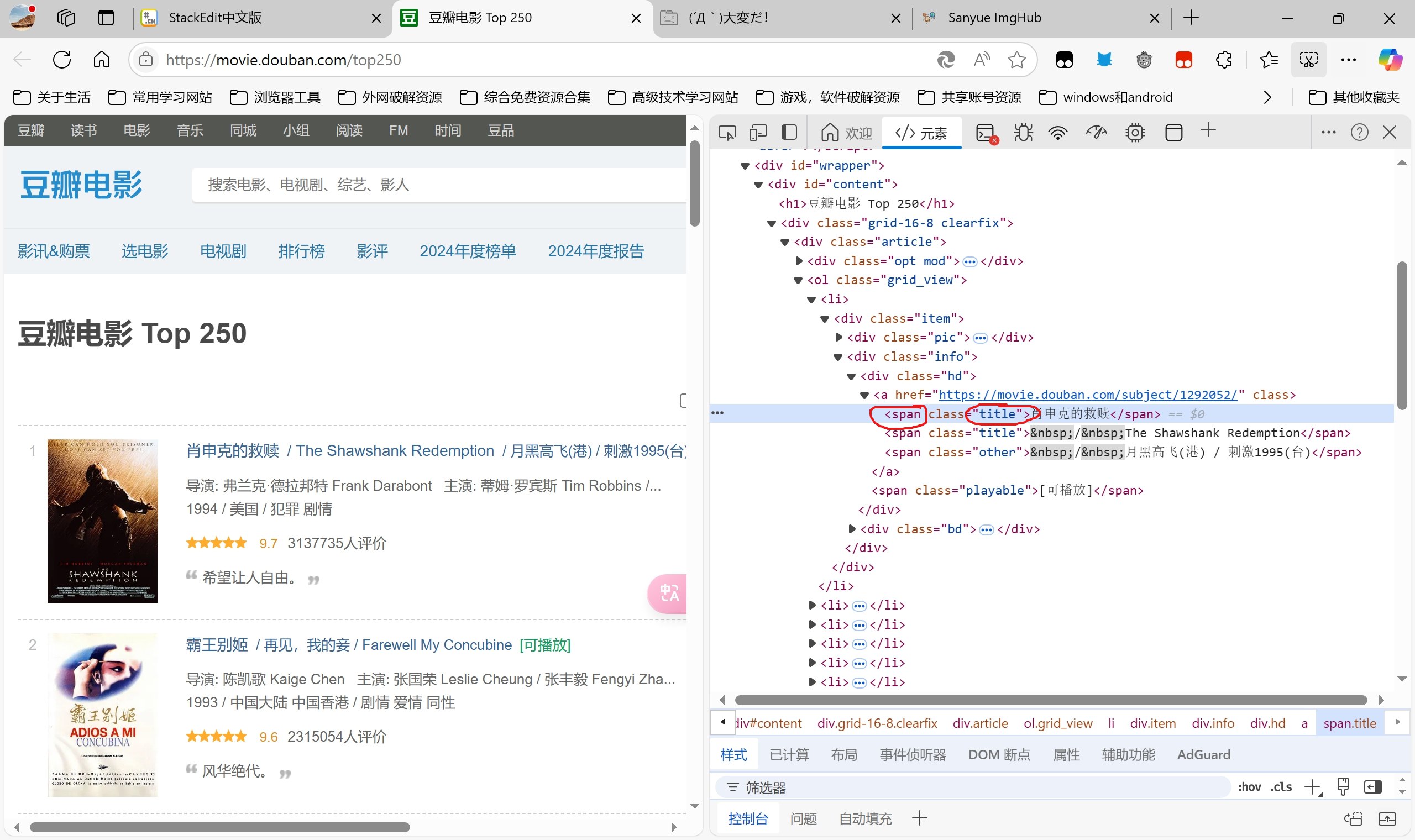Click the Read Aloud icon in address bar
Image resolution: width=1415 pixels, height=840 pixels.
(x=982, y=60)
